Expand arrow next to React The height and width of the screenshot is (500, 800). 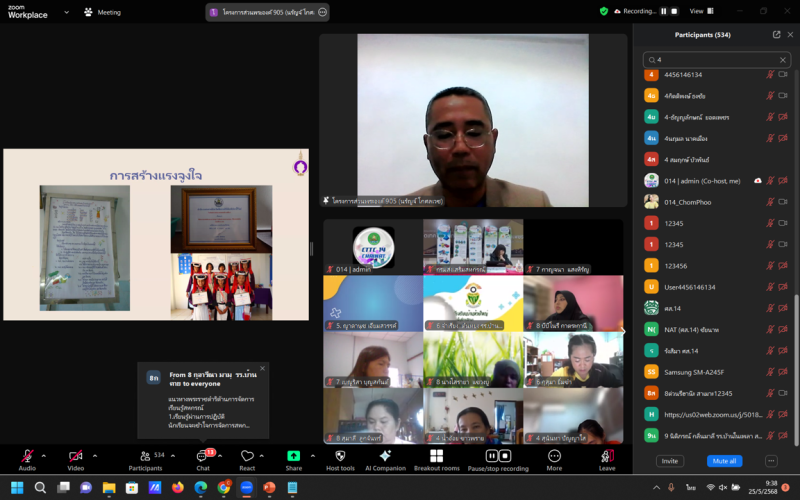[262, 456]
